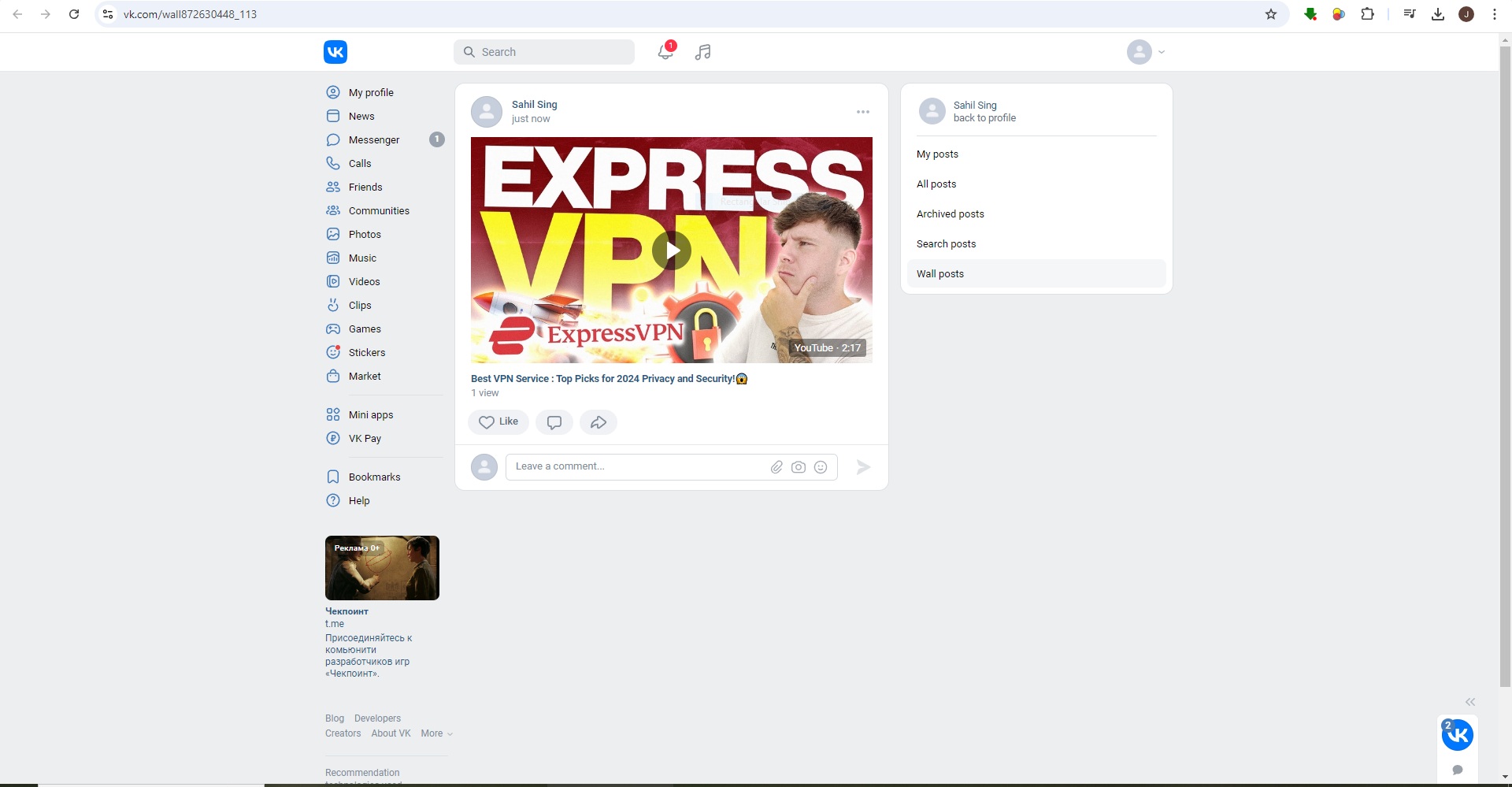
Task: Select Archived posts in the right panel
Action: (x=1036, y=214)
